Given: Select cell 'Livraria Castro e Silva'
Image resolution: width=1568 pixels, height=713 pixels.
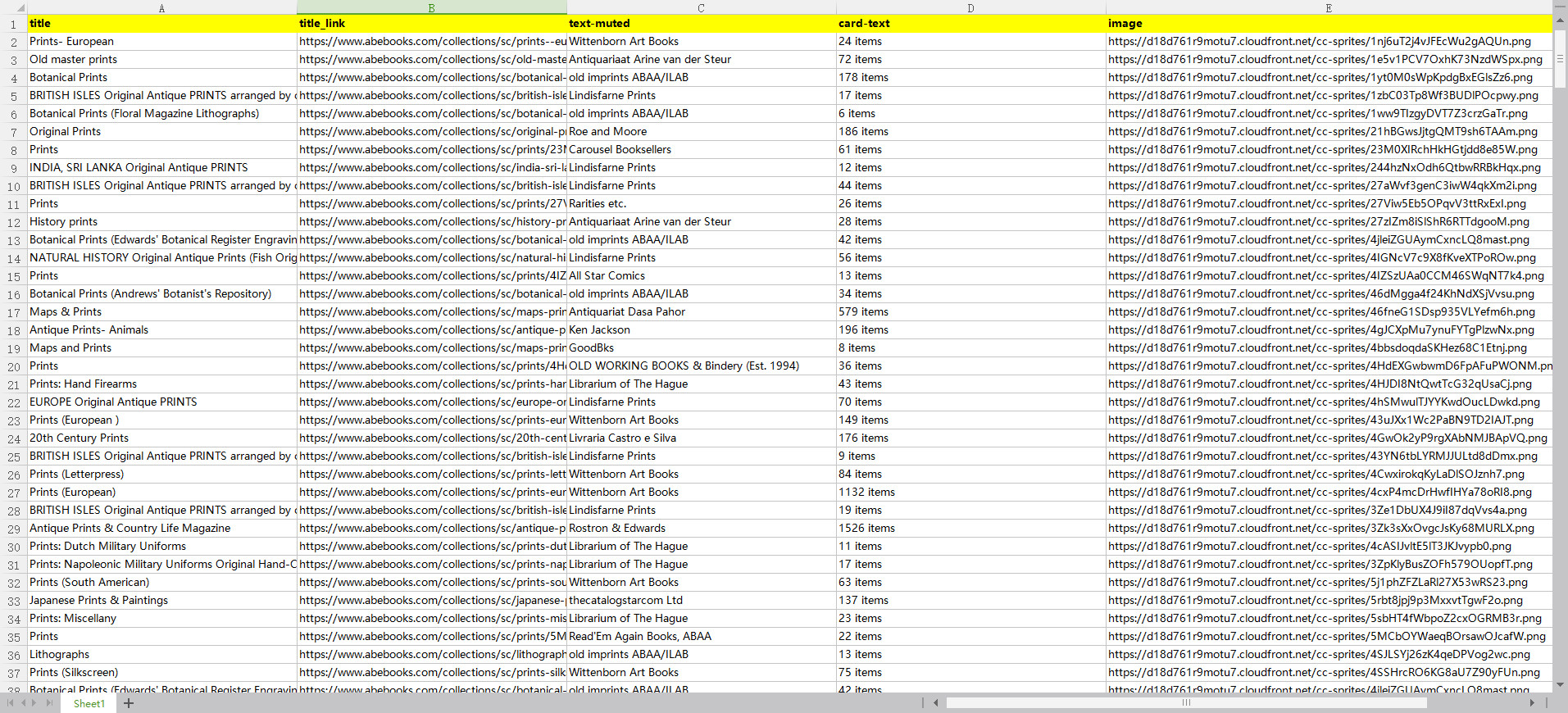Looking at the screenshot, I should [x=701, y=438].
